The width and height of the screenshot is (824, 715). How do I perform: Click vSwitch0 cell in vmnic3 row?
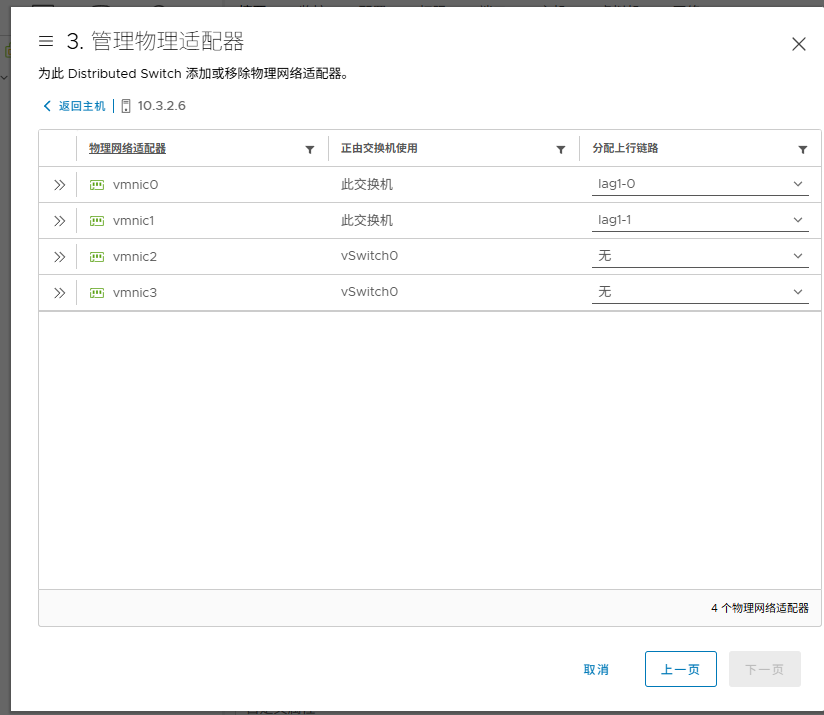point(369,292)
